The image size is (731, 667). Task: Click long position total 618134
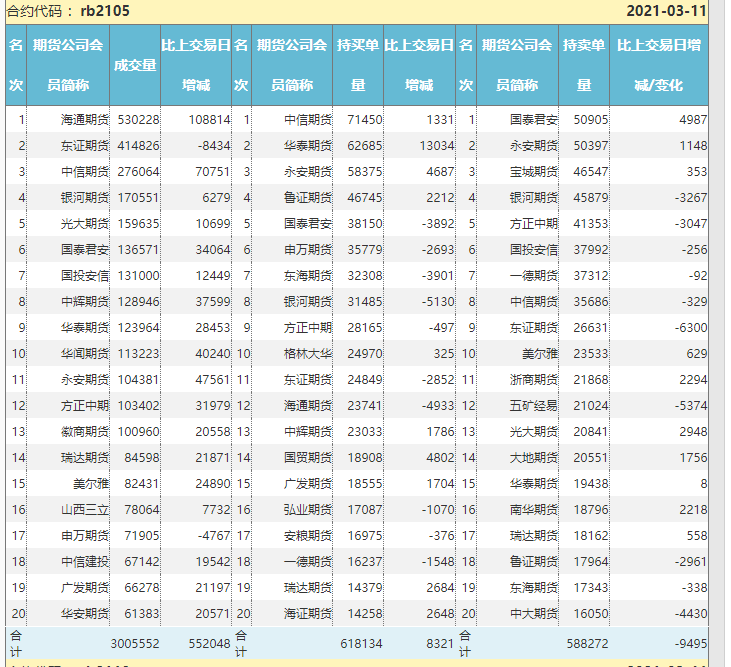[361, 644]
